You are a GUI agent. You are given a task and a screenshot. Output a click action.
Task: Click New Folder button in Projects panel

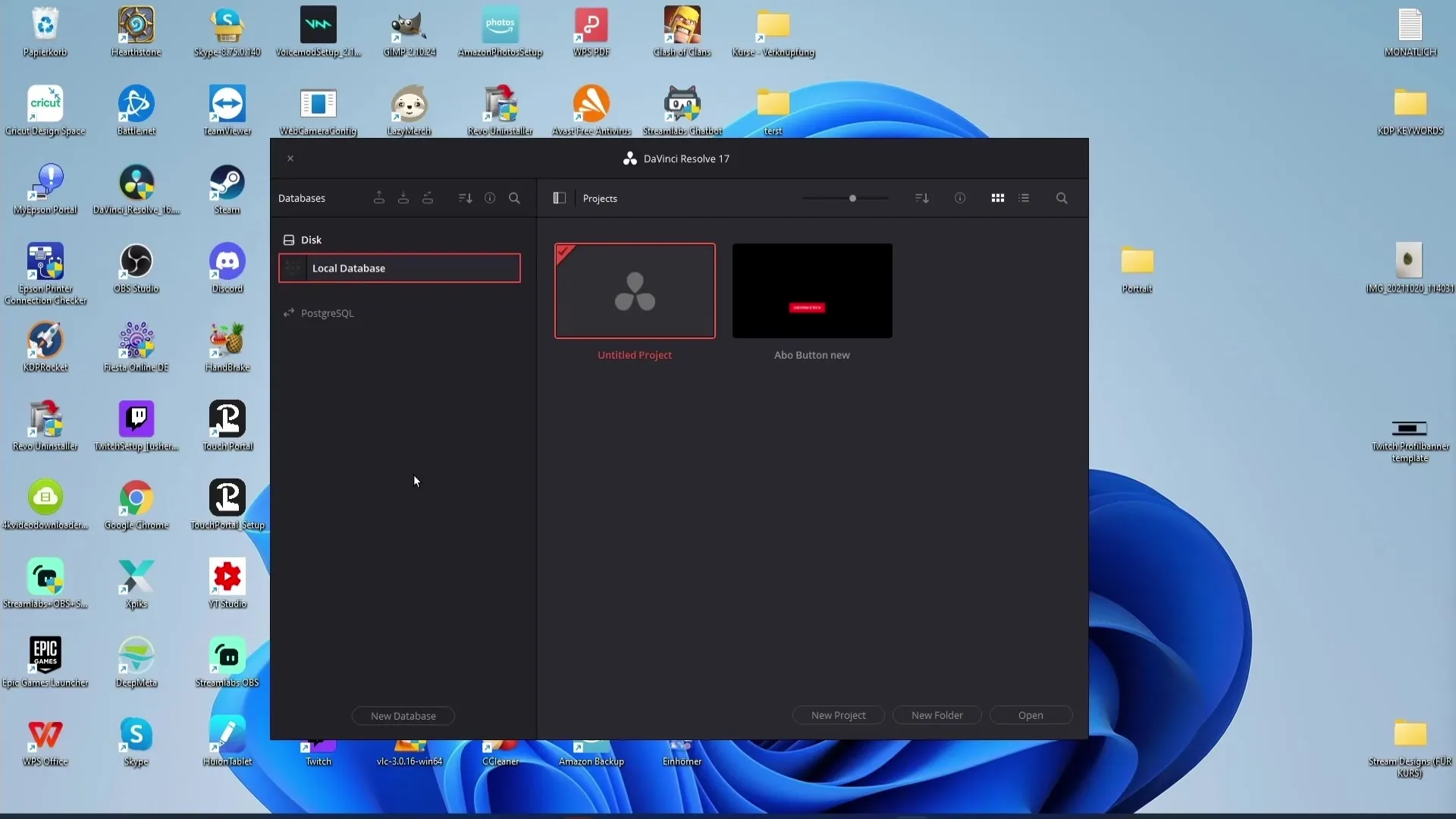pos(936,715)
